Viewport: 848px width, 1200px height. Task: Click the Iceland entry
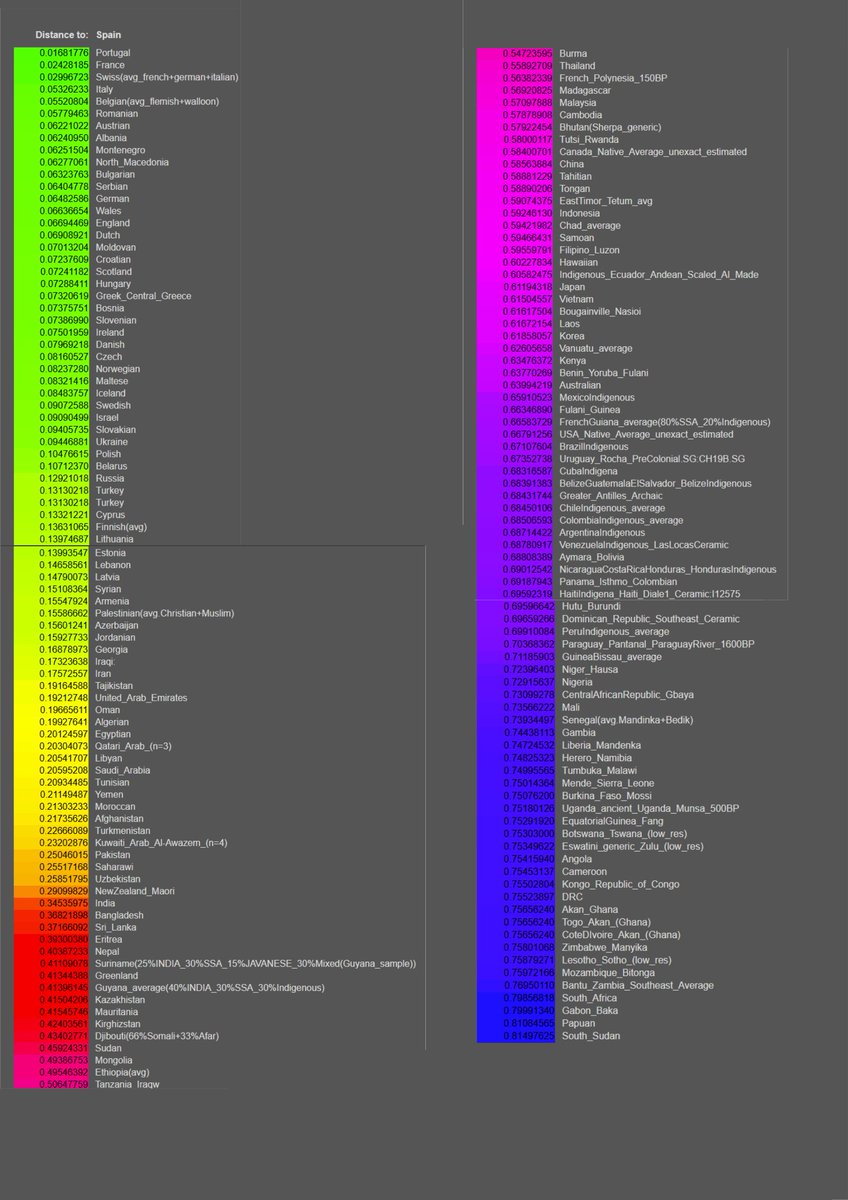113,393
